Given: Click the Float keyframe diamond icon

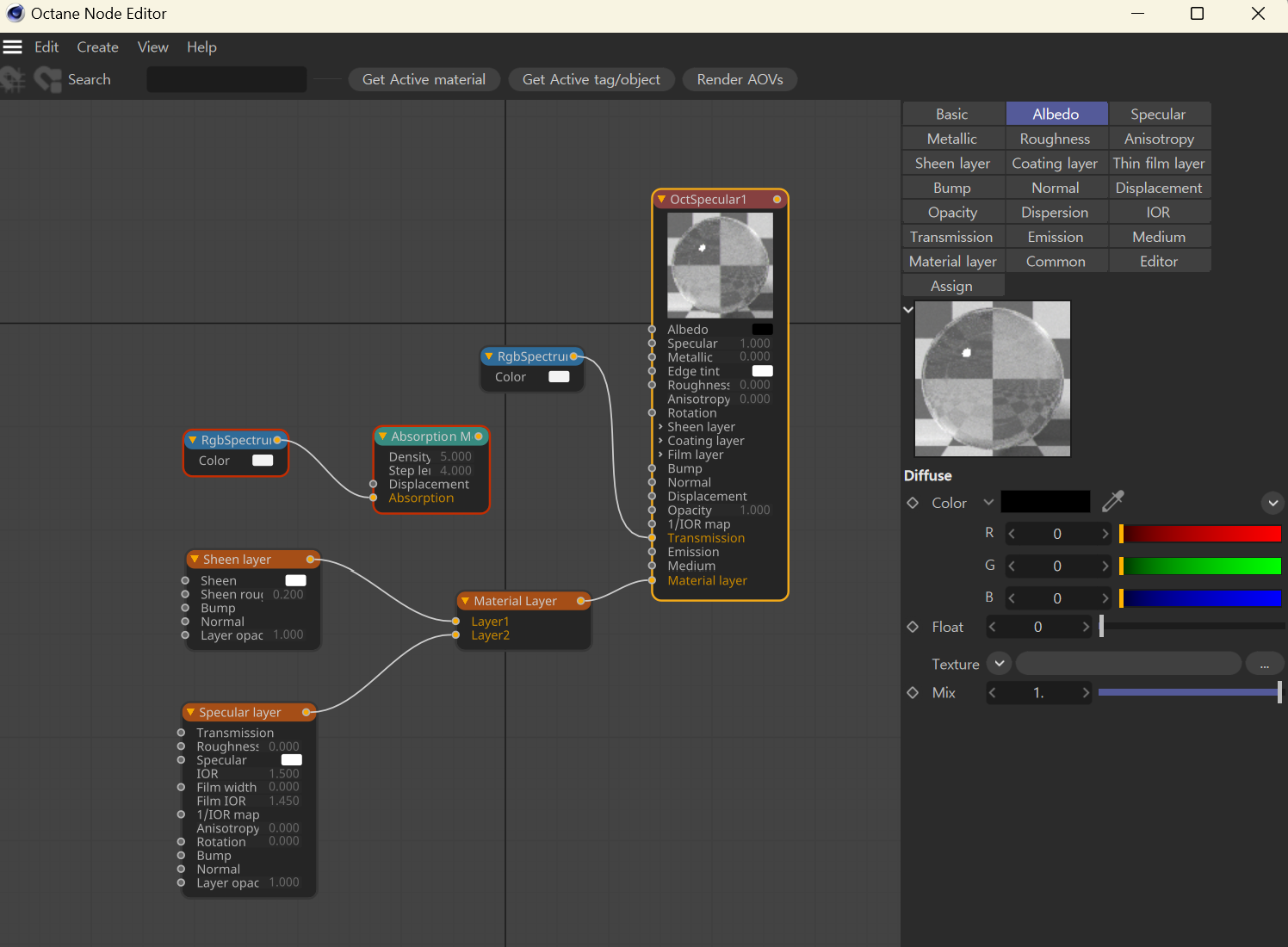Looking at the screenshot, I should click(913, 627).
